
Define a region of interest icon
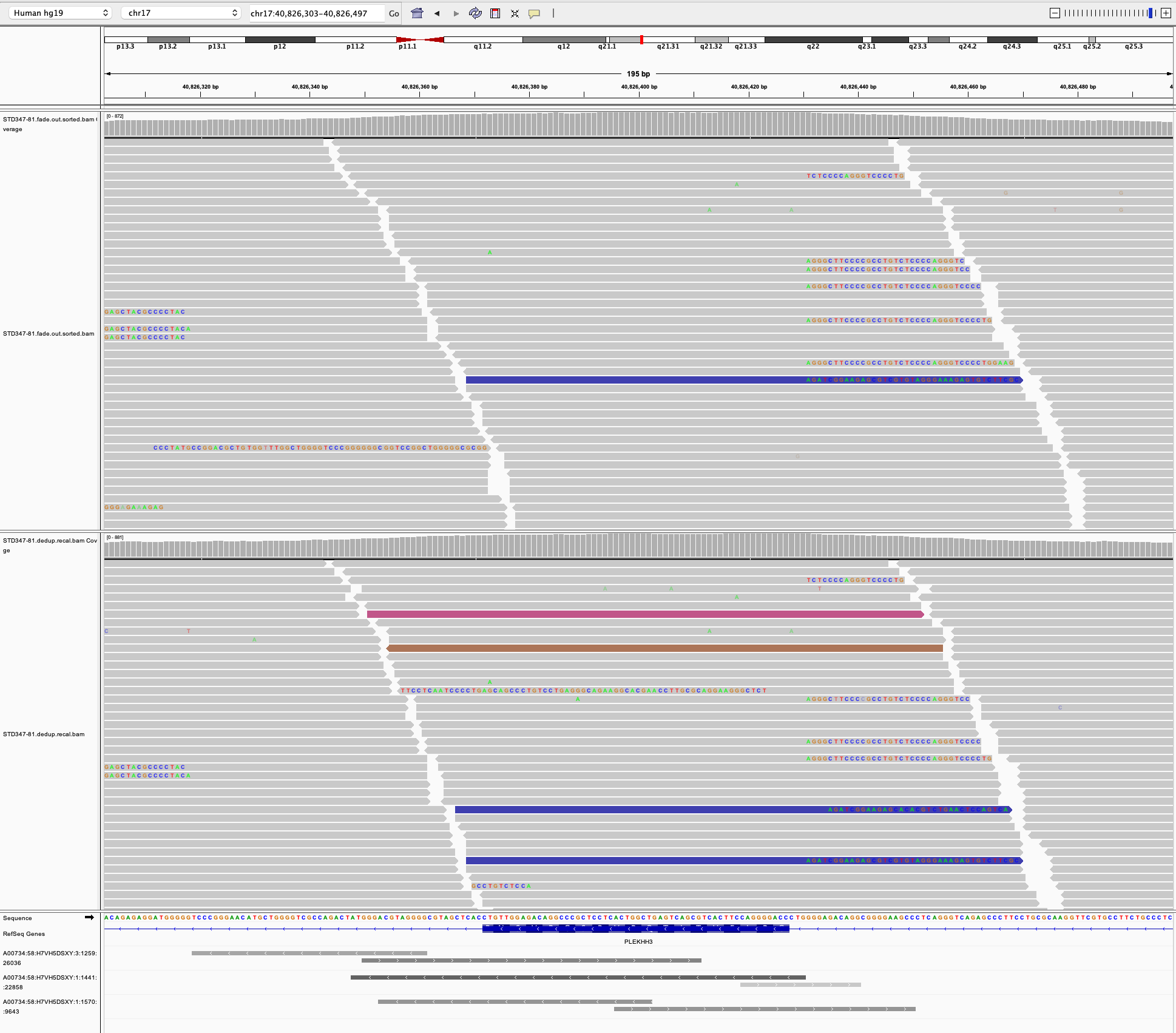[x=495, y=13]
